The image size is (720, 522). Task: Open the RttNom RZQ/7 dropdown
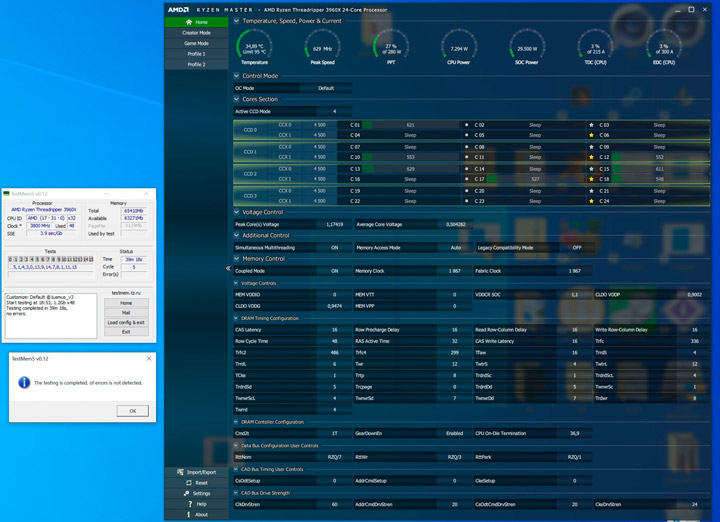coord(334,457)
